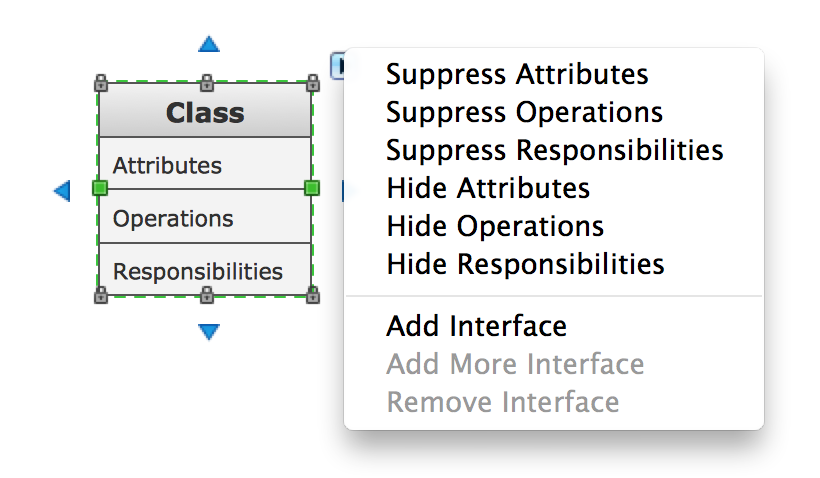The width and height of the screenshot is (820, 478).
Task: Select Suppress Responsibilities menu entry
Action: coord(554,150)
